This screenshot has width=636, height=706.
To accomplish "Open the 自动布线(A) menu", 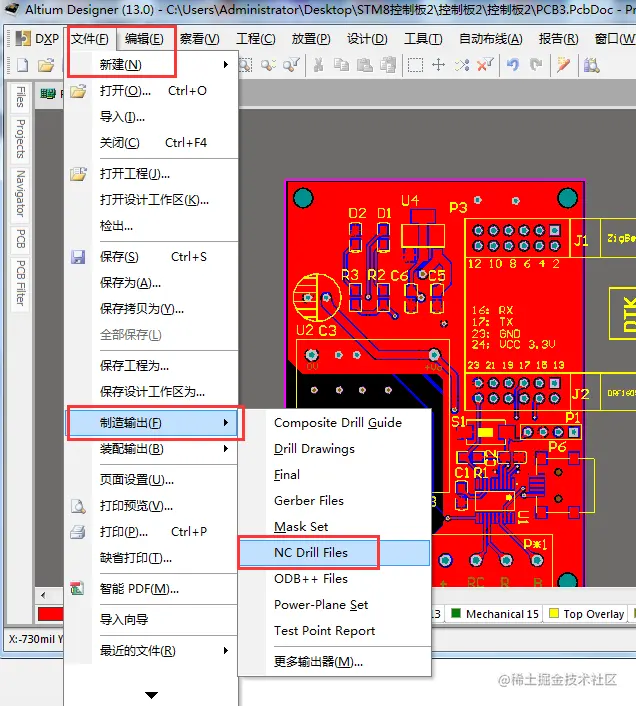I will 491,39.
